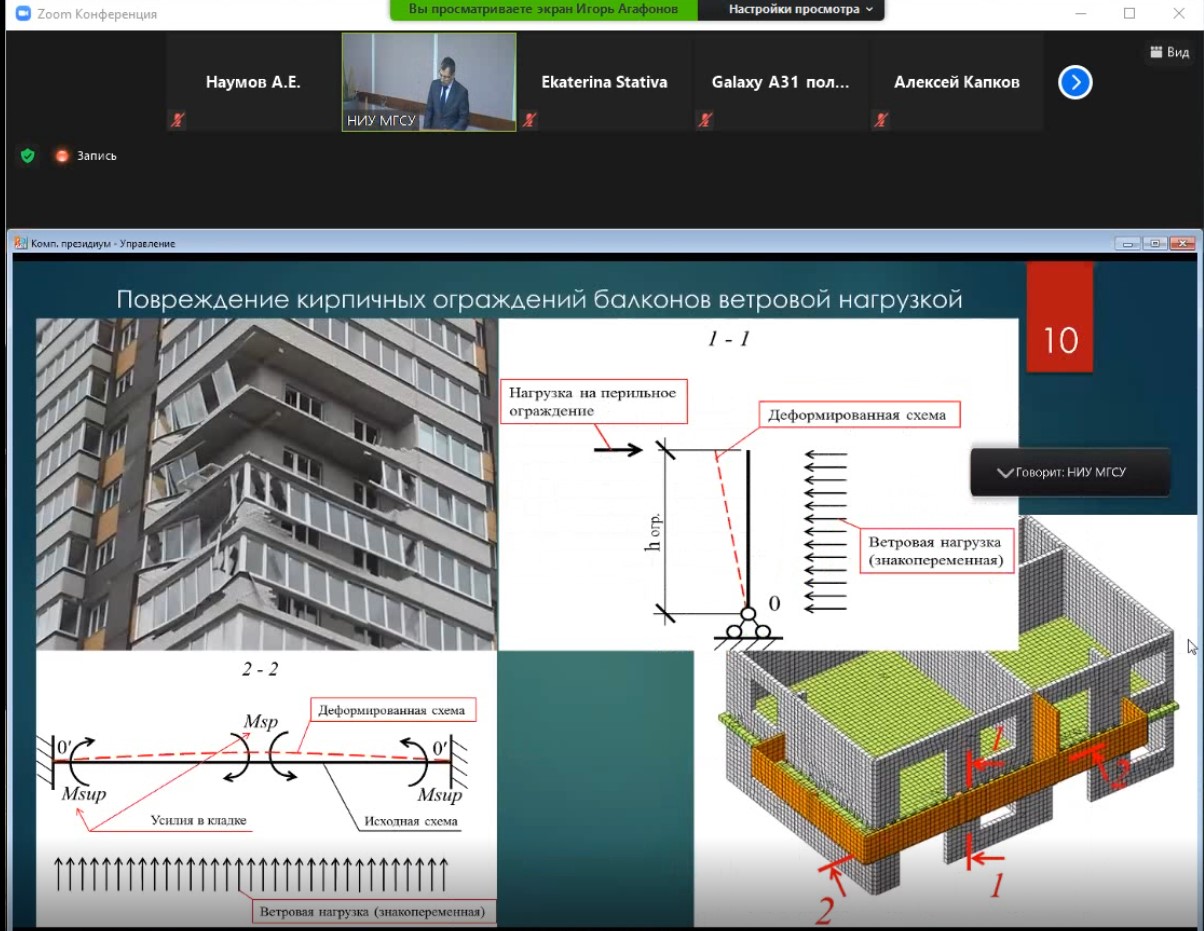
Task: Click the Запись recording label
Action: tap(97, 156)
